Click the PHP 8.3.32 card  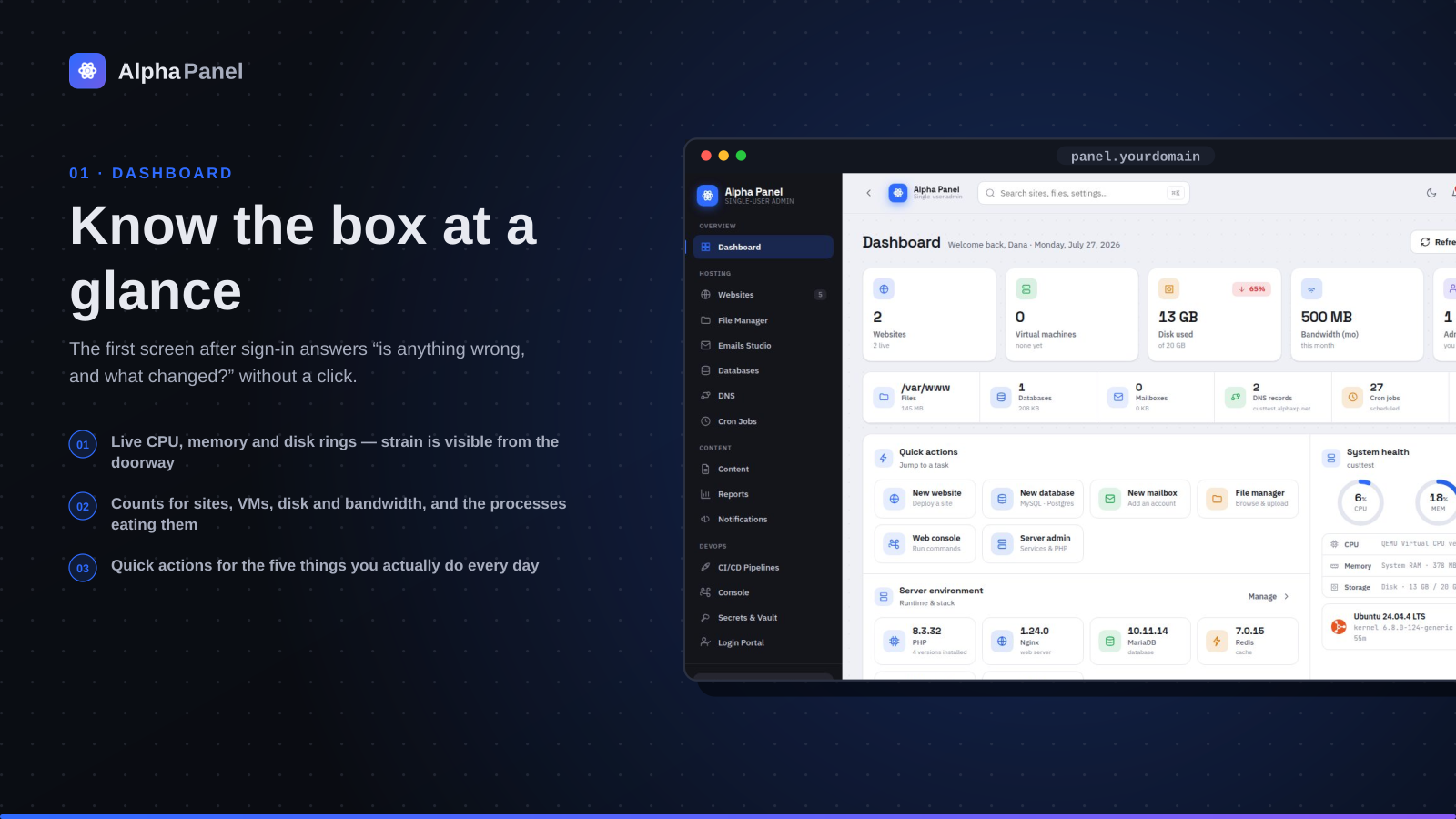coord(925,642)
